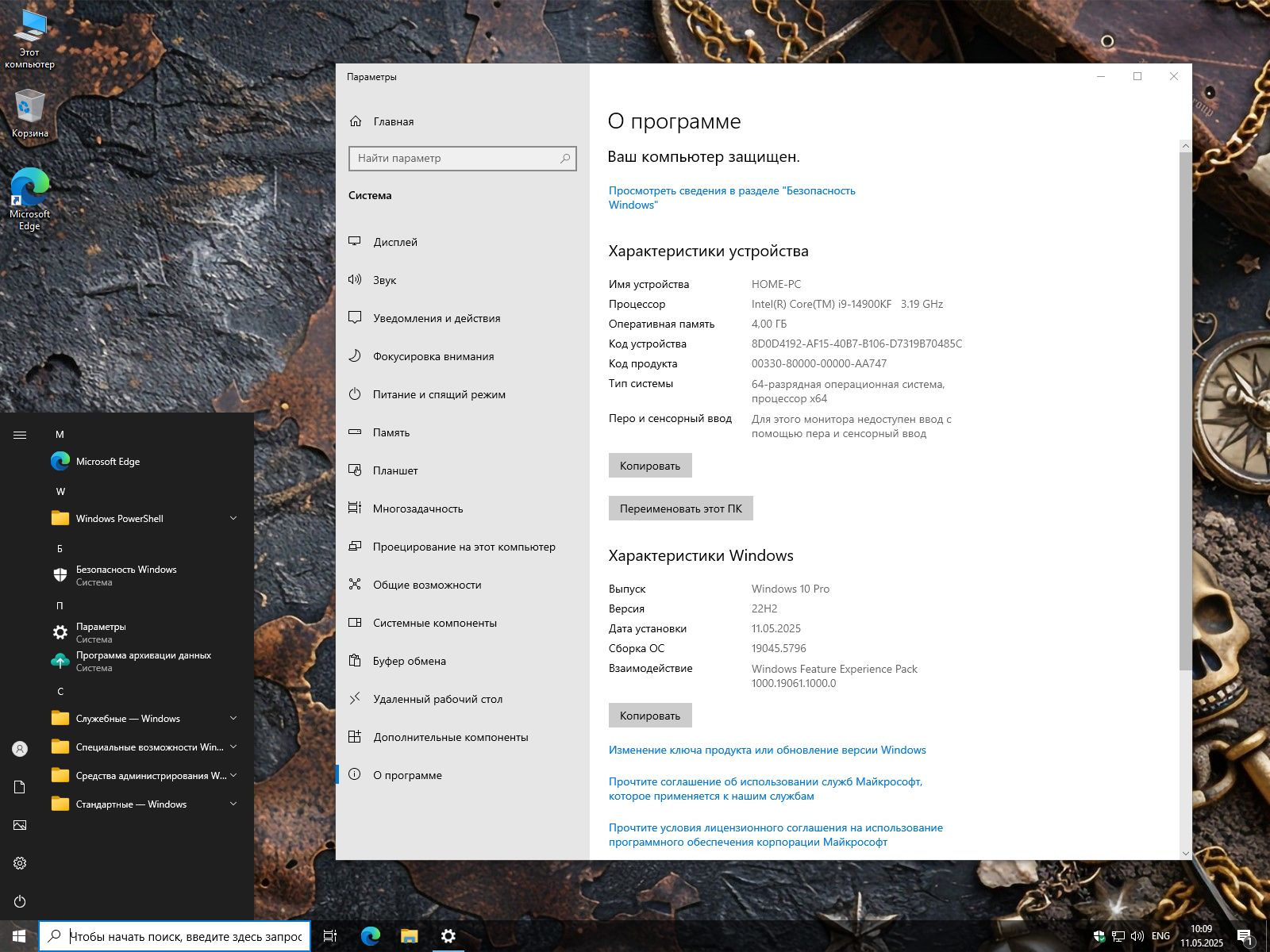
Task: Open Программа архивации данных in Start menu
Action: [x=145, y=662]
